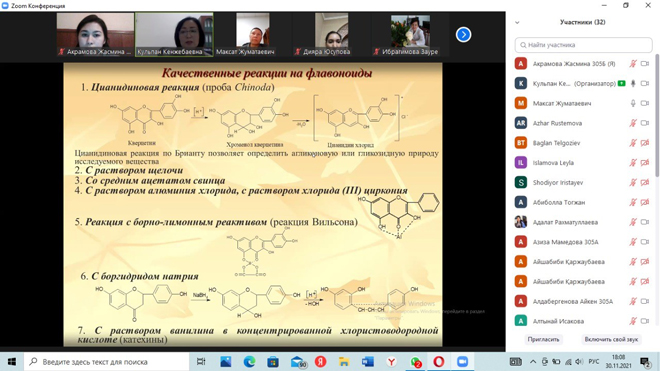Toggle the camera for Shodiyor Iristayev

pos(645,182)
